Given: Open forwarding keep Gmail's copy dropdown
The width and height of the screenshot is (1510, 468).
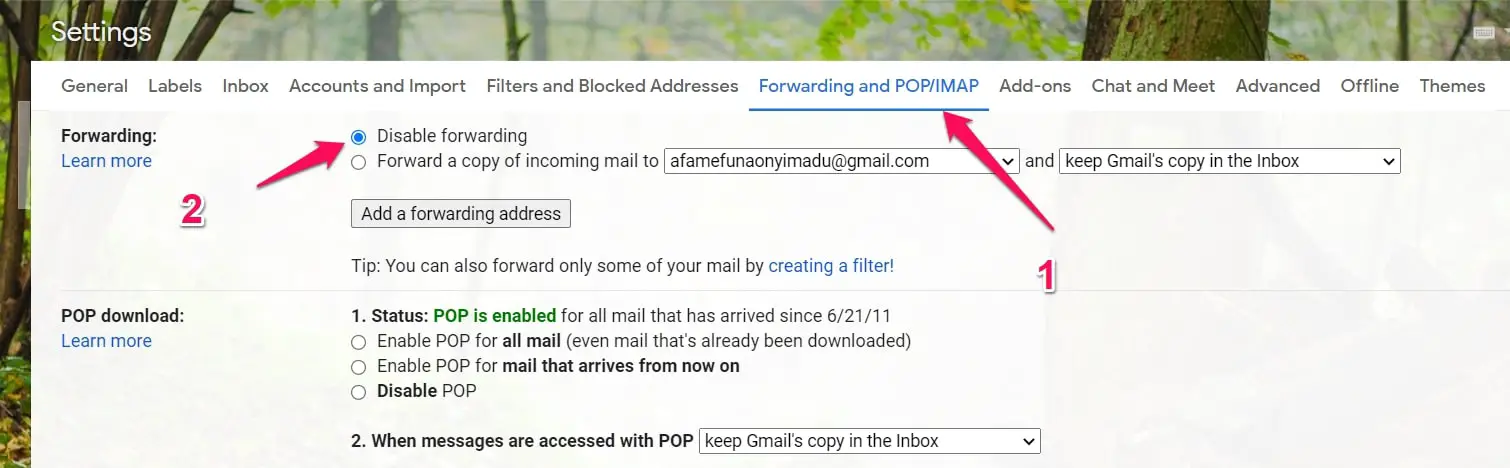Looking at the screenshot, I should (1230, 161).
